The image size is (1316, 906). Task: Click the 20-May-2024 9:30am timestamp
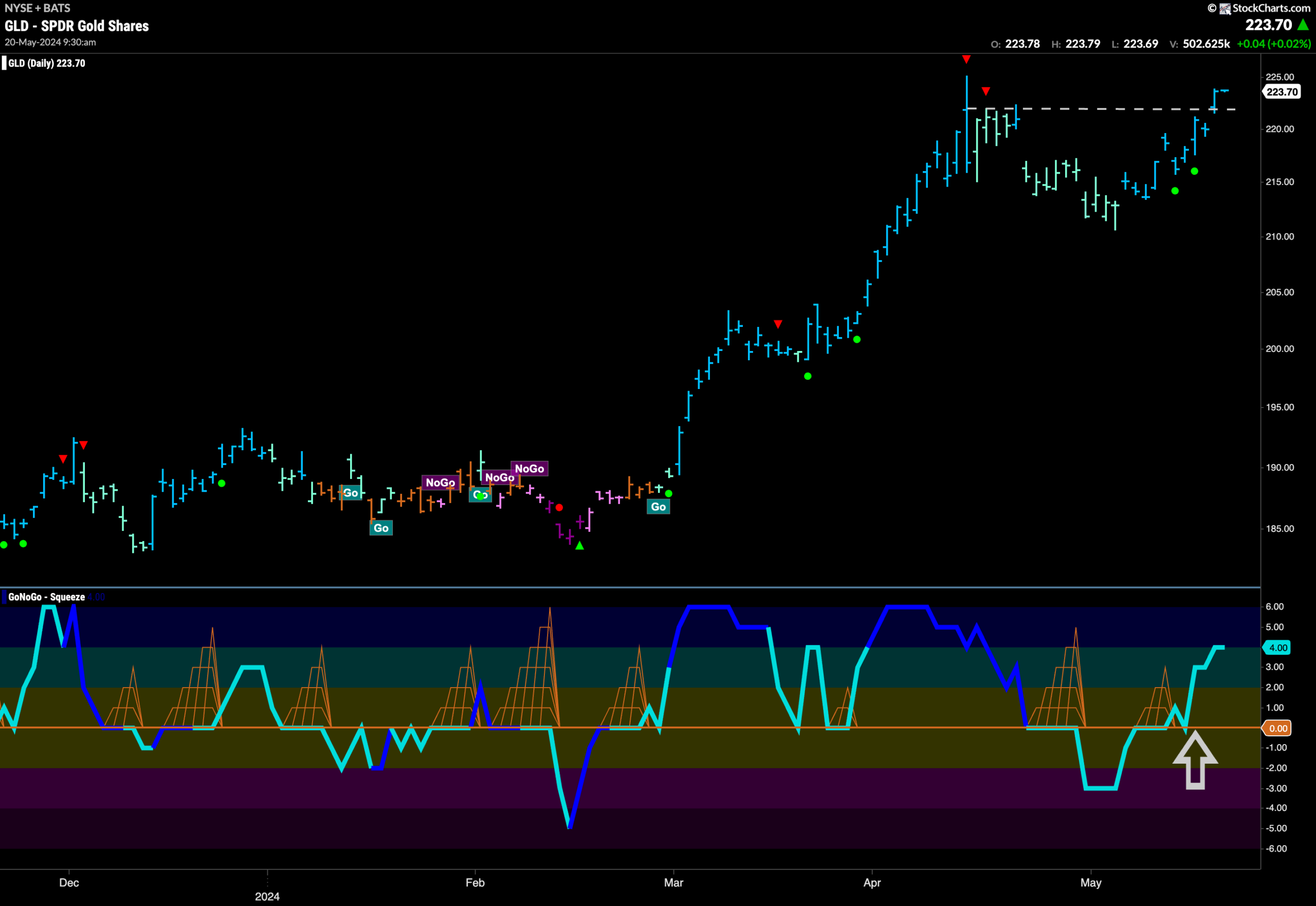(x=50, y=43)
